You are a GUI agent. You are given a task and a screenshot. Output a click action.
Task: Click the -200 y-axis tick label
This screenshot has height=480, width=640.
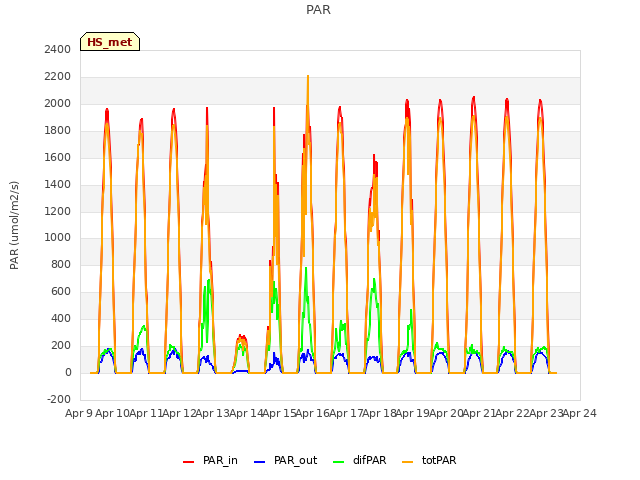pyautogui.click(x=59, y=399)
